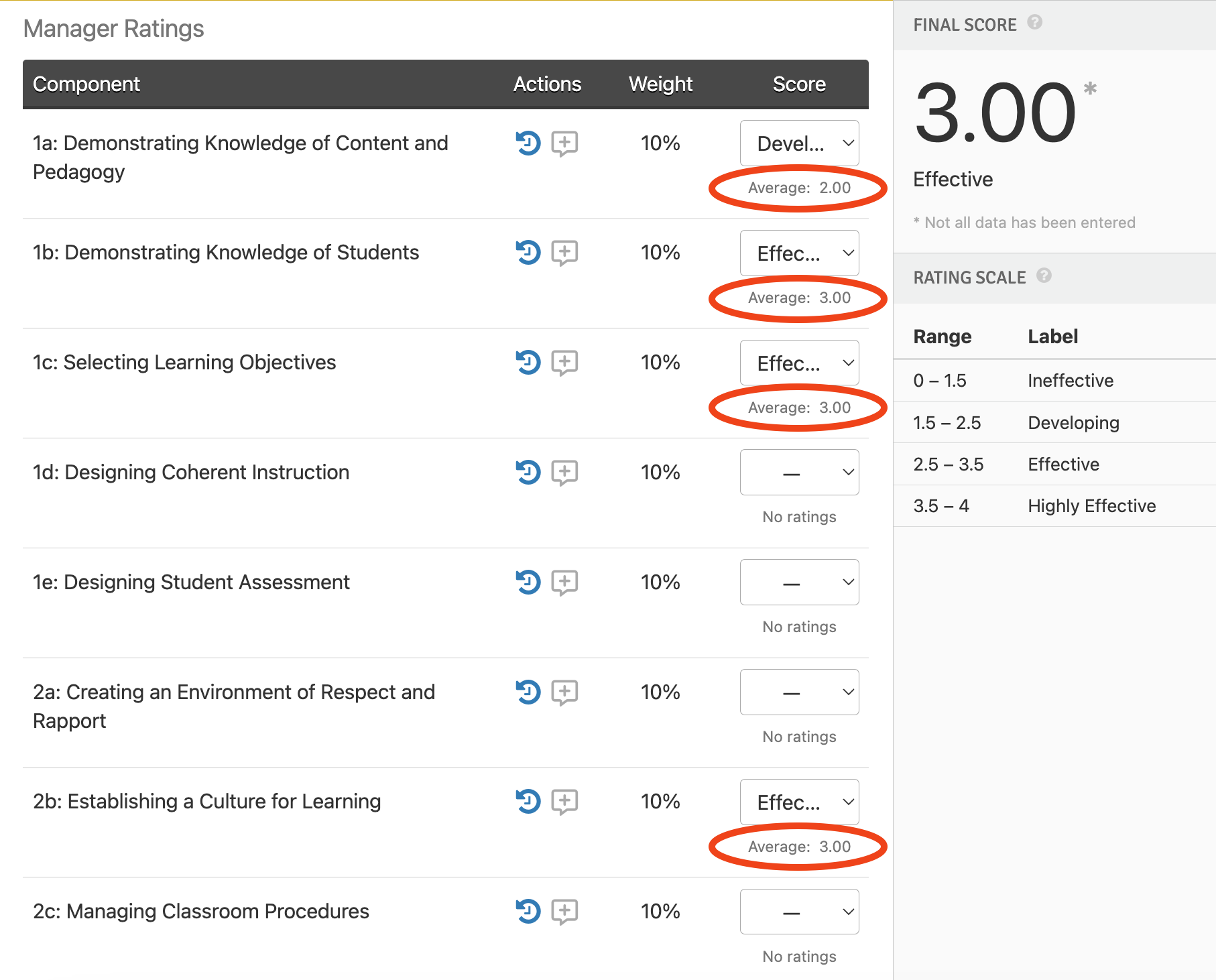Click the 1e Designing Student Assessment label
The image size is (1216, 980).
click(x=191, y=583)
